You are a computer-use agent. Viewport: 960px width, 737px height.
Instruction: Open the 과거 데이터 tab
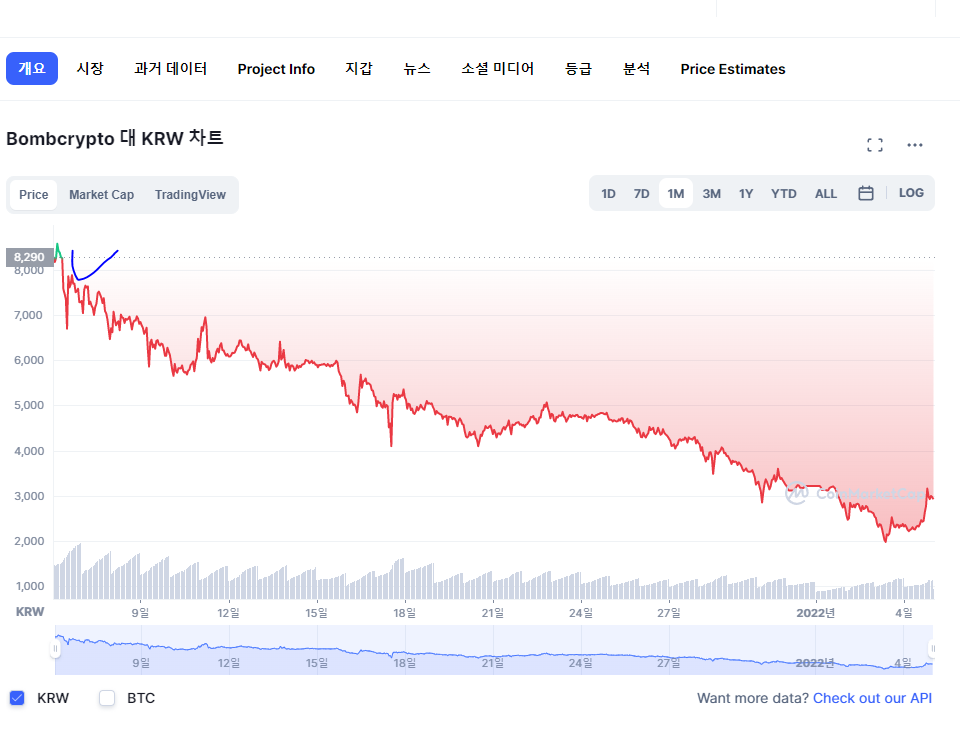(x=171, y=69)
